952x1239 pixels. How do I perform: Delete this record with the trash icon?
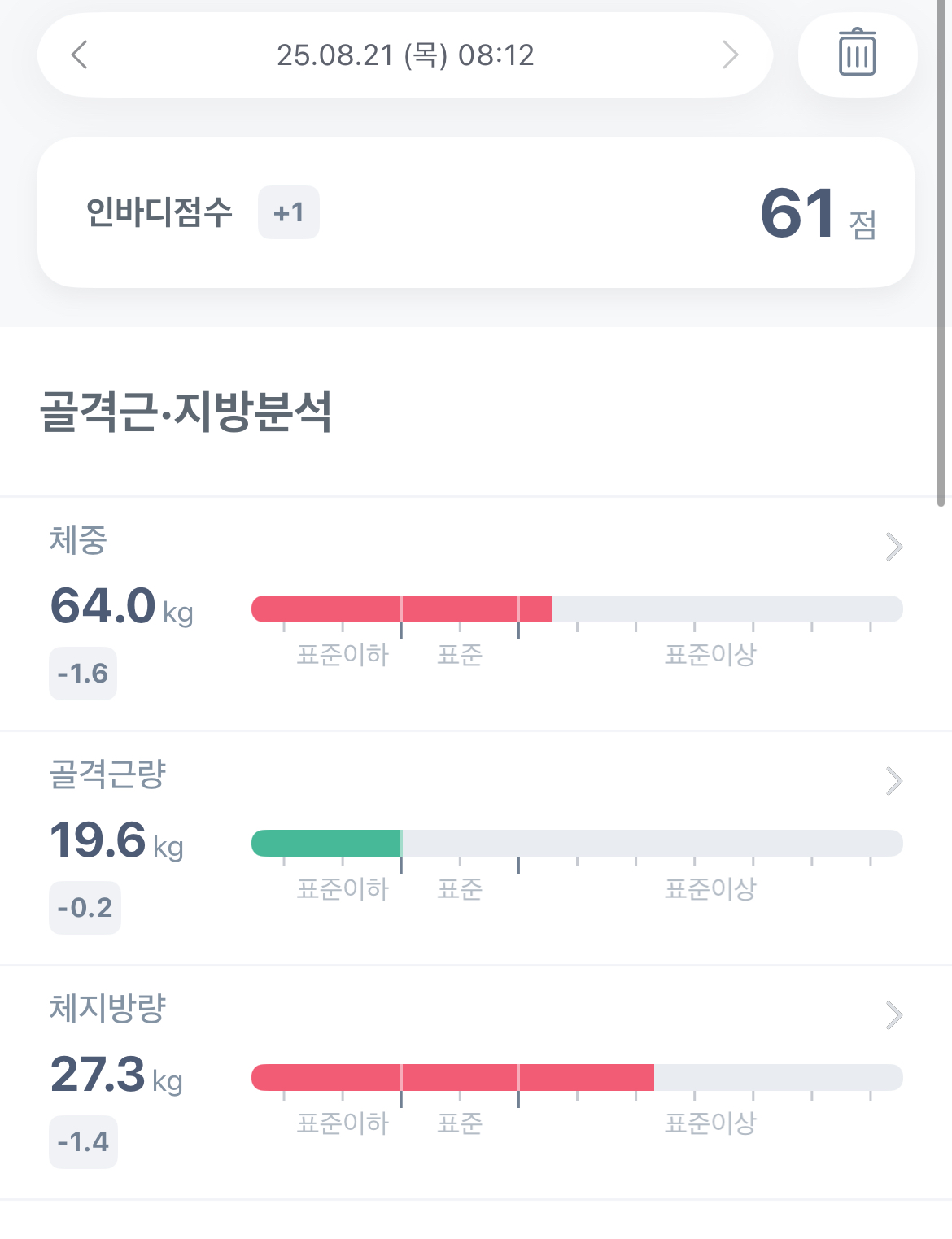(857, 54)
